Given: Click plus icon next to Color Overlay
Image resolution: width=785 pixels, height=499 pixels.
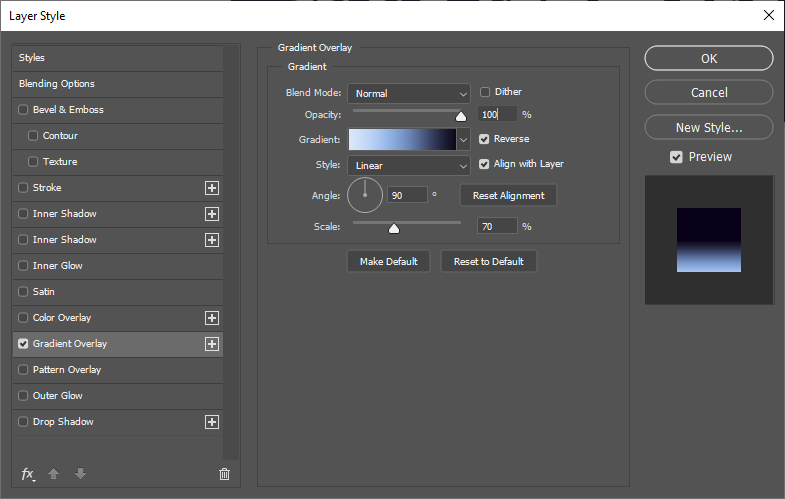Looking at the screenshot, I should pos(211,318).
